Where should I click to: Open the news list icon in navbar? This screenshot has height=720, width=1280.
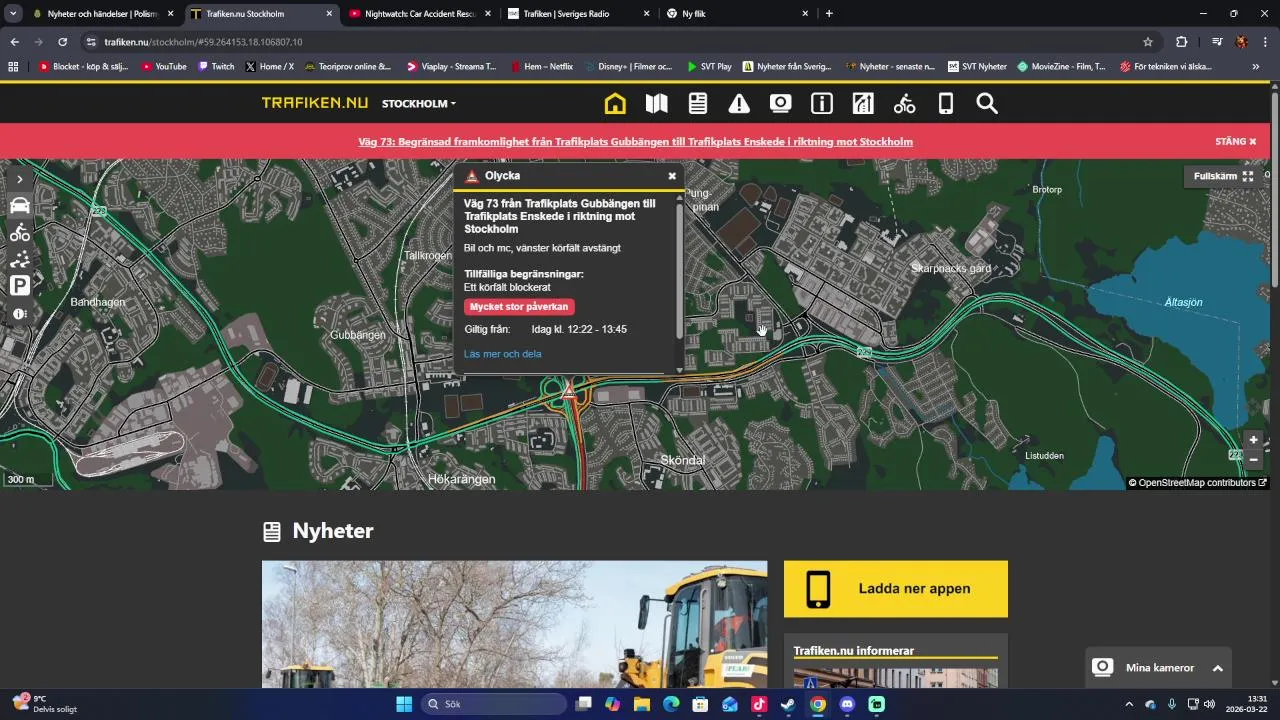pyautogui.click(x=698, y=104)
